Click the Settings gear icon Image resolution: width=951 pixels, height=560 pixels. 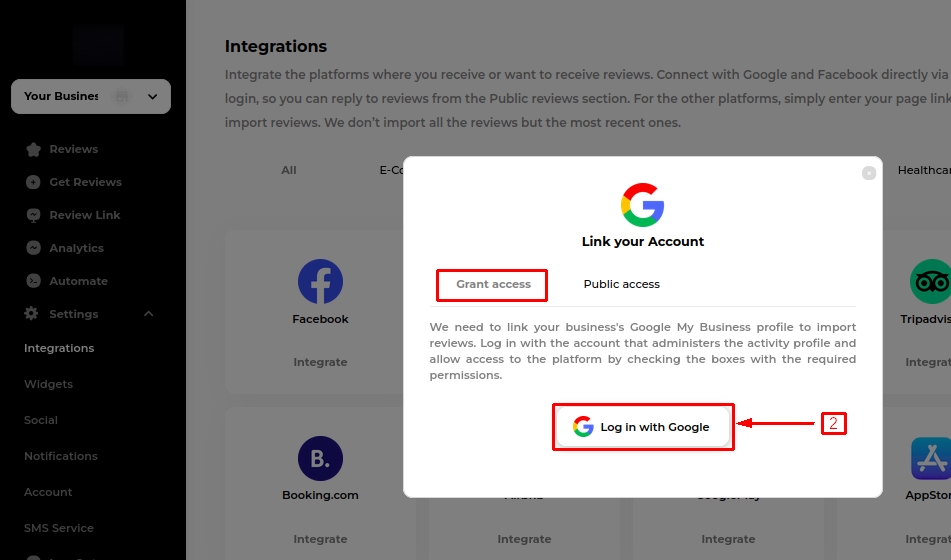point(33,314)
